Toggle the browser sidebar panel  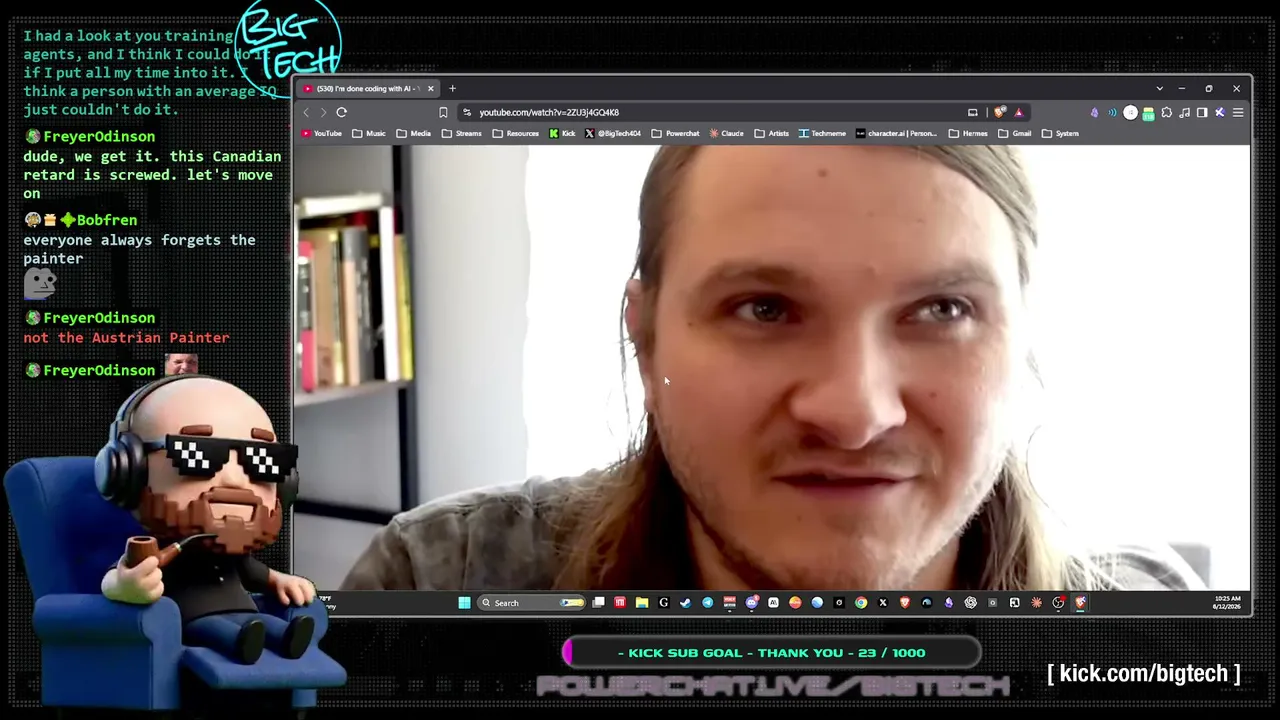pos(1202,112)
